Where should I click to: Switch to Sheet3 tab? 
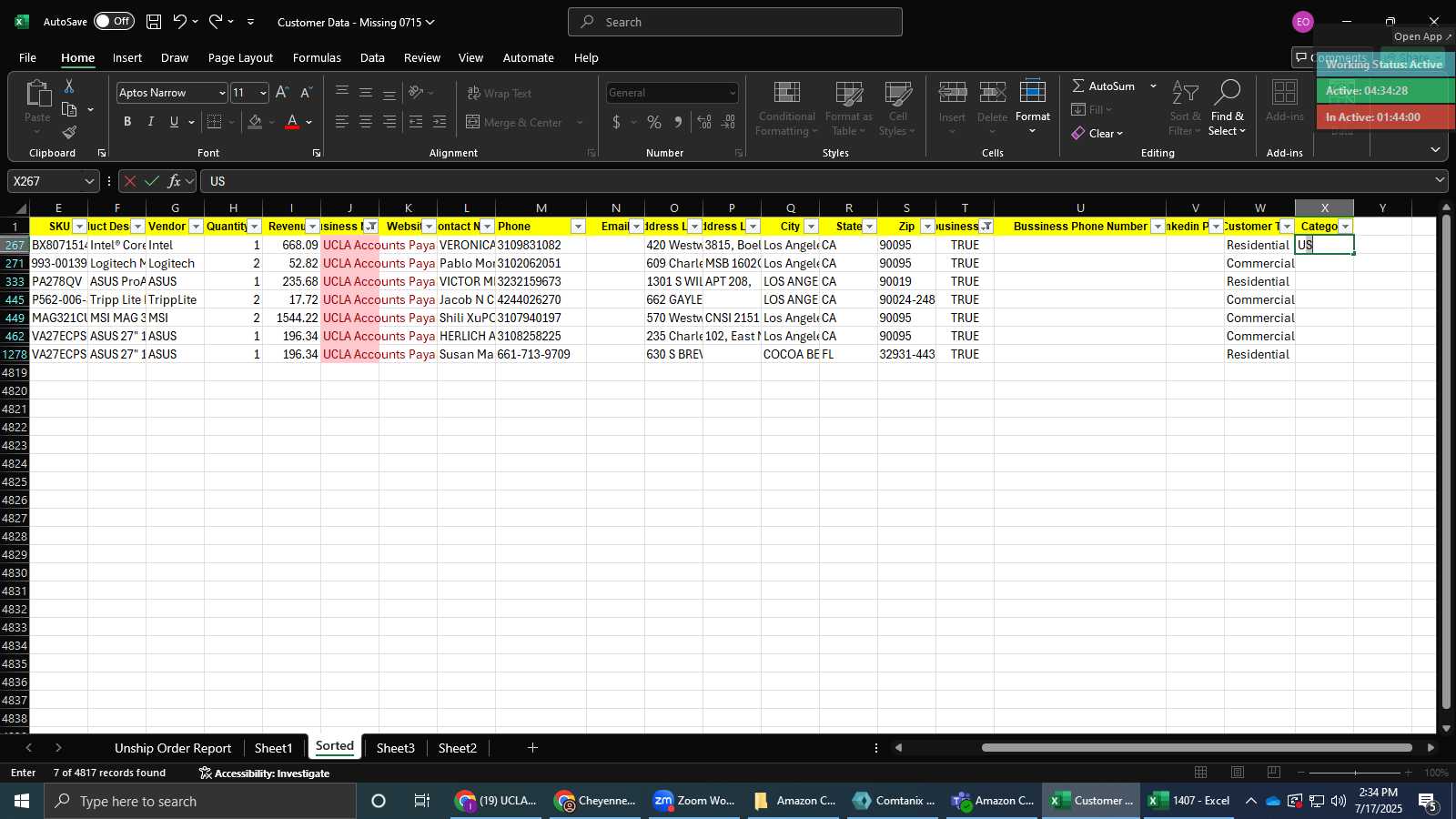click(396, 748)
